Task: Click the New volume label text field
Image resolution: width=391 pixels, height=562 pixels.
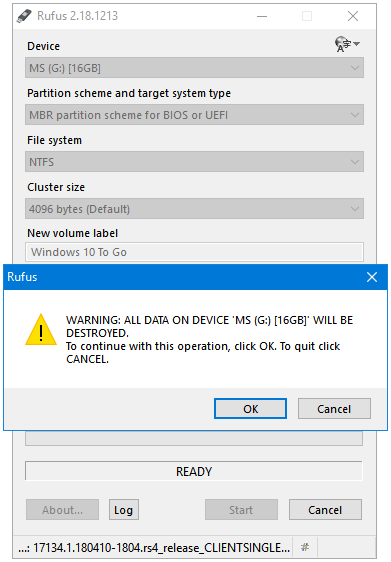Action: pos(194,252)
